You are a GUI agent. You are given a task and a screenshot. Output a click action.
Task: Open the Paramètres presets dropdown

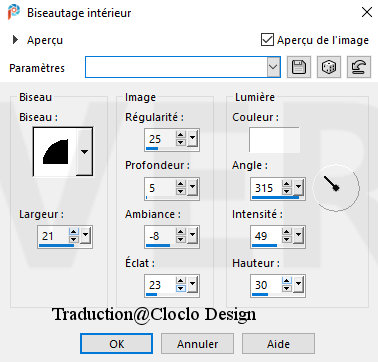(273, 67)
